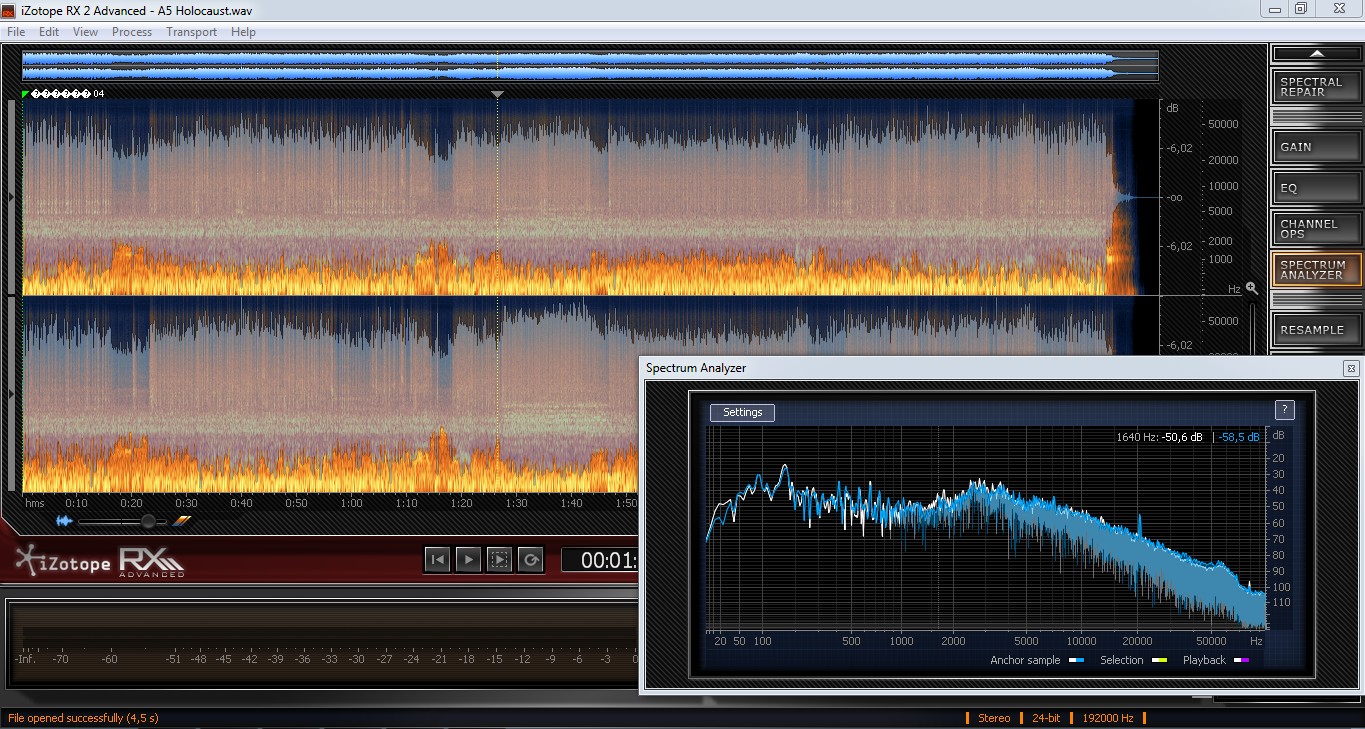Click the frequency zoom-in magnifier icon
The height and width of the screenshot is (729, 1365).
pyautogui.click(x=1251, y=288)
